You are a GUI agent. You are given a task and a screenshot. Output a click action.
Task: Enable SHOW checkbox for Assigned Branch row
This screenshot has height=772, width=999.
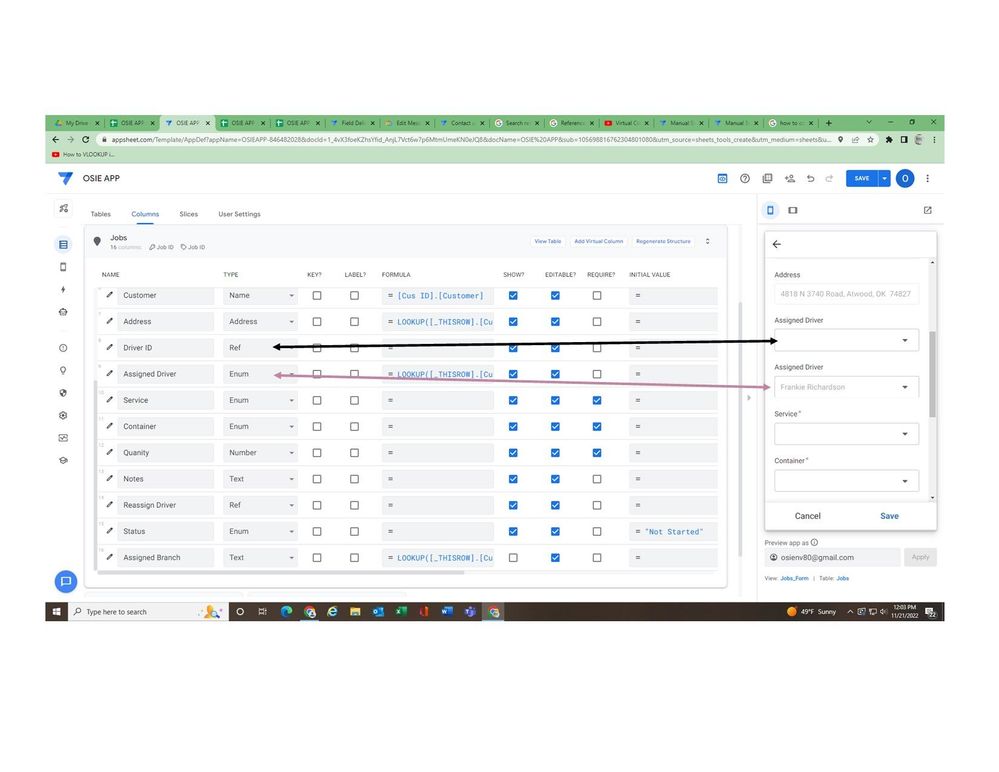point(513,557)
